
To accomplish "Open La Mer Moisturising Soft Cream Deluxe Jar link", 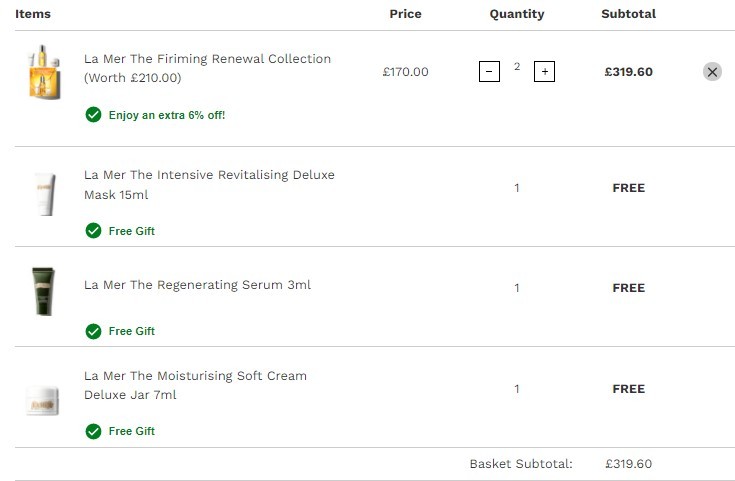I will point(195,385).
